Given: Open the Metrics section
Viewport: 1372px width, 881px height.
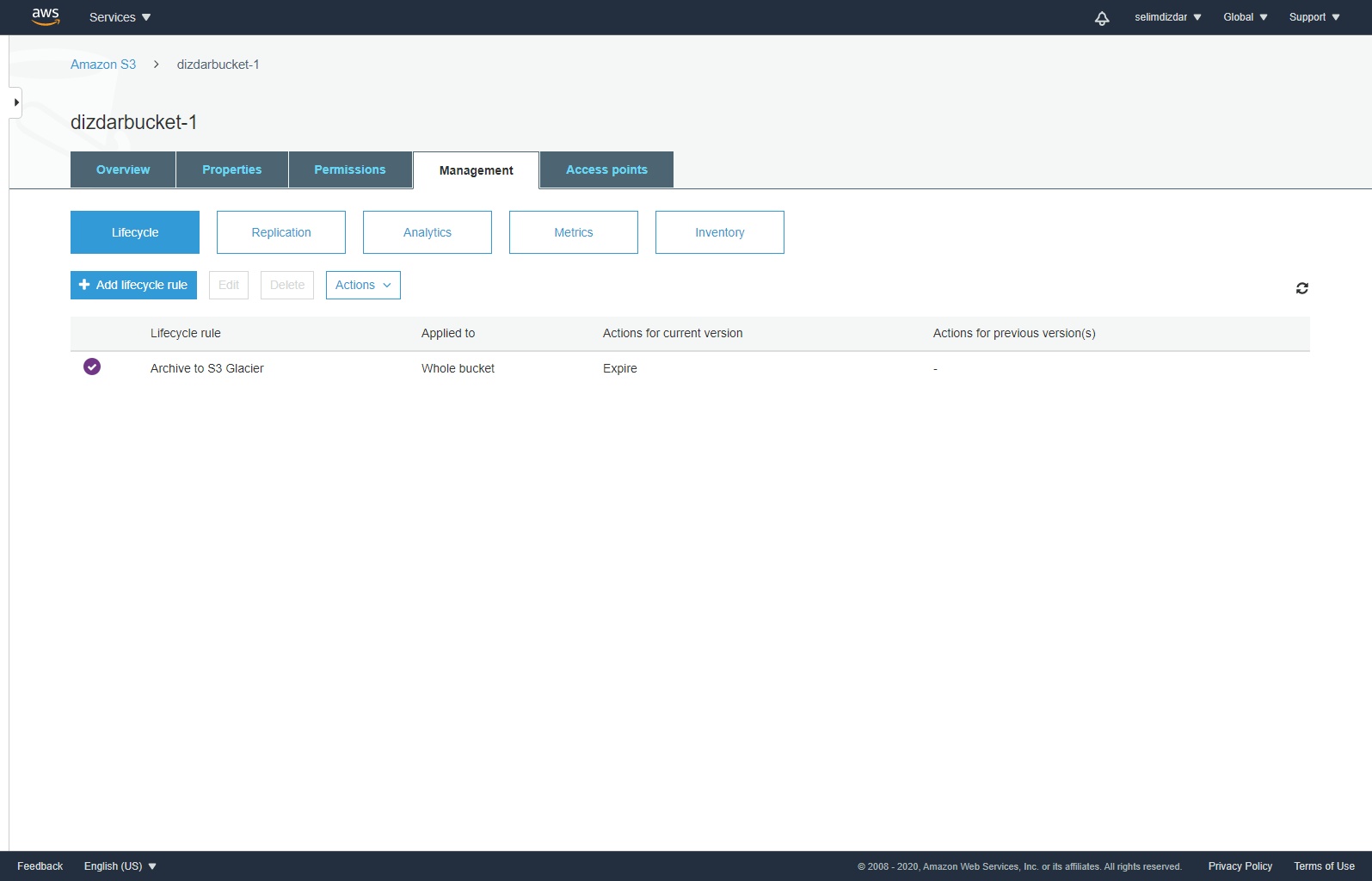Looking at the screenshot, I should (x=574, y=232).
